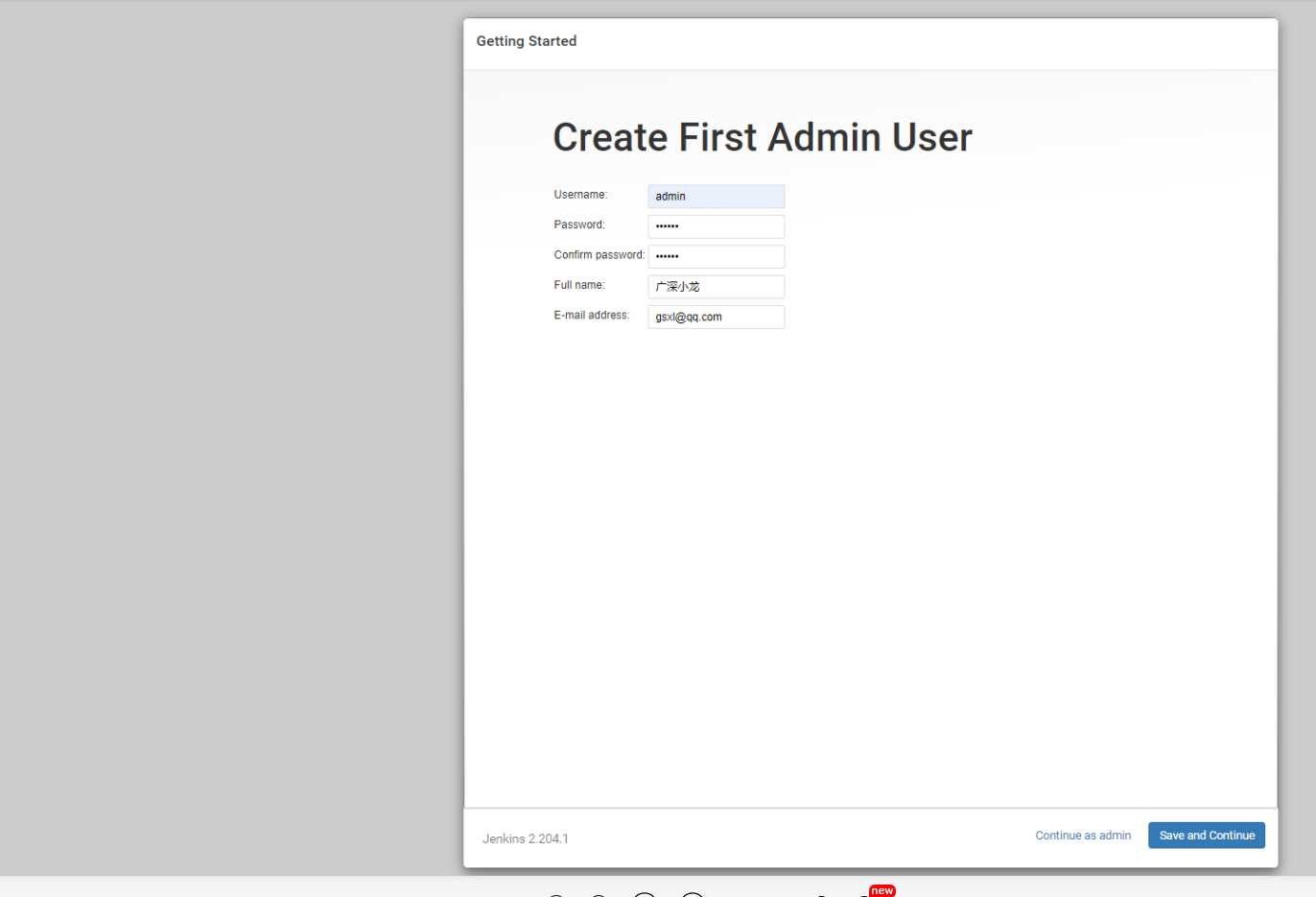
Task: Click the Save and Continue button
Action: [1206, 836]
